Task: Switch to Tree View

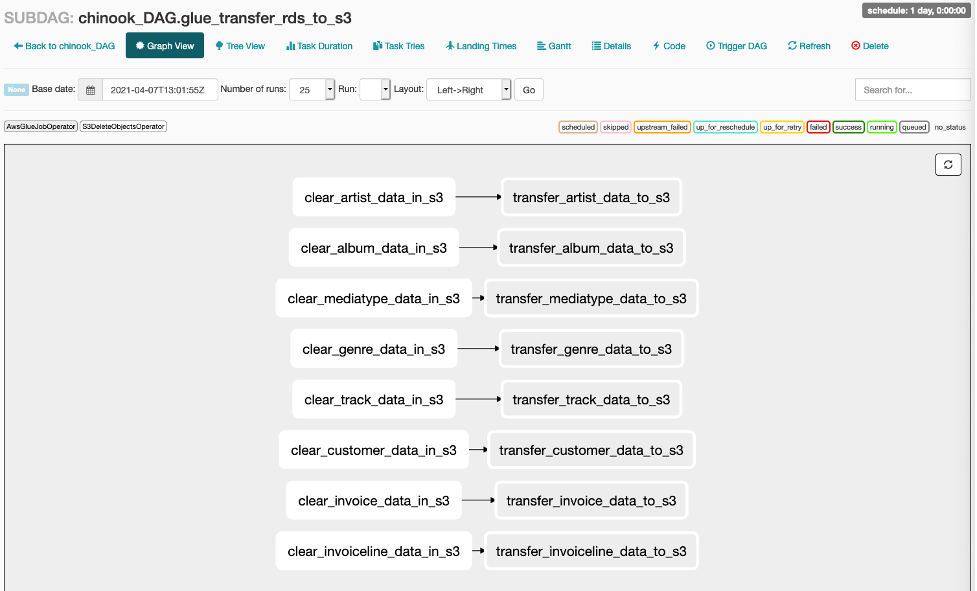Action: [240, 46]
